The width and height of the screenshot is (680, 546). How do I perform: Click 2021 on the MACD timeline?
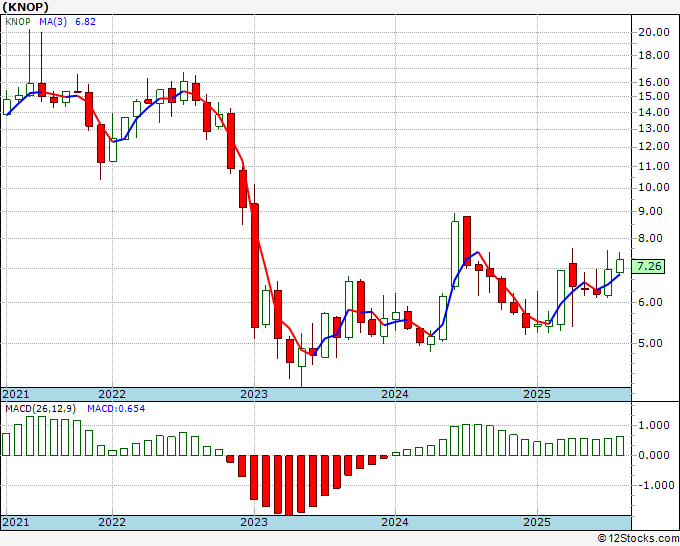16,522
